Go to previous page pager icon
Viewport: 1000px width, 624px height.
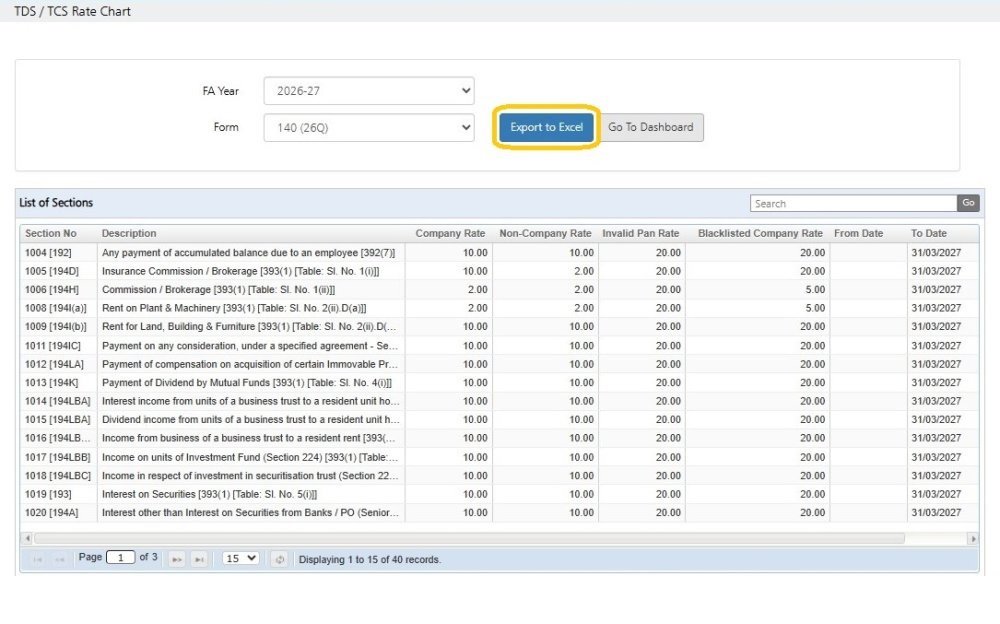coord(60,560)
